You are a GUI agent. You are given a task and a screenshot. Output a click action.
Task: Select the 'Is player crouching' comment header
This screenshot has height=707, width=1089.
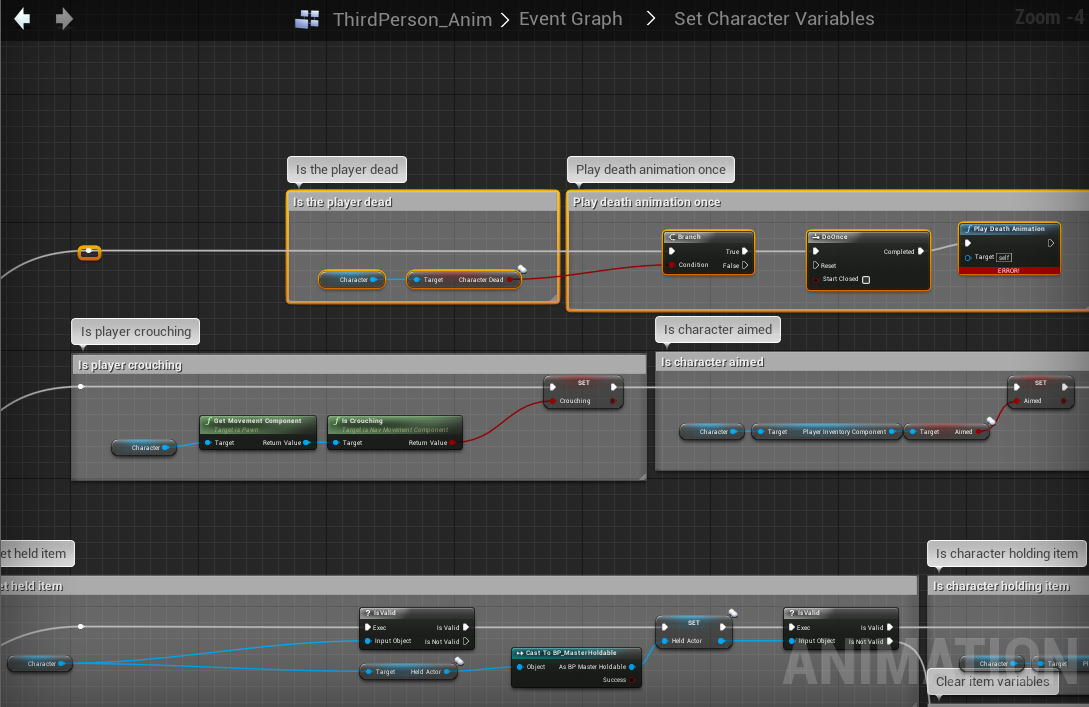coord(131,365)
